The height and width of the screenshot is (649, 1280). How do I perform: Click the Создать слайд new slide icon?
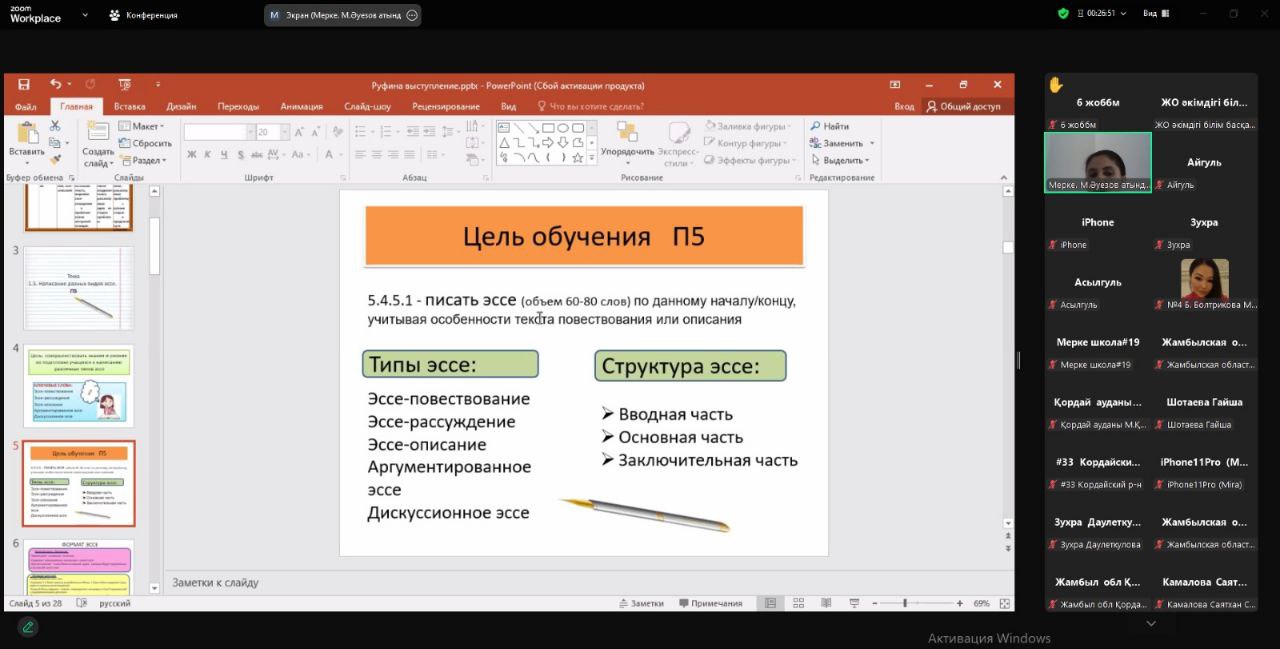[98, 133]
